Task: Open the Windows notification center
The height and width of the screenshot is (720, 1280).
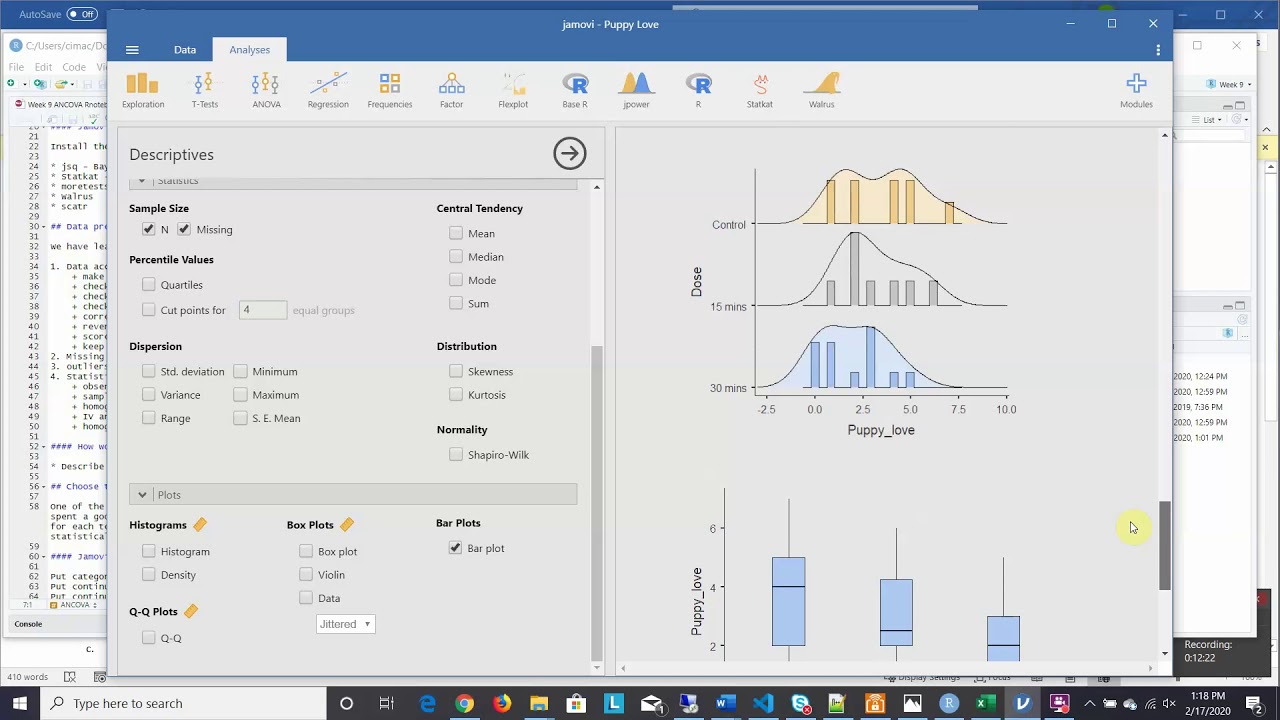Action: click(1254, 703)
